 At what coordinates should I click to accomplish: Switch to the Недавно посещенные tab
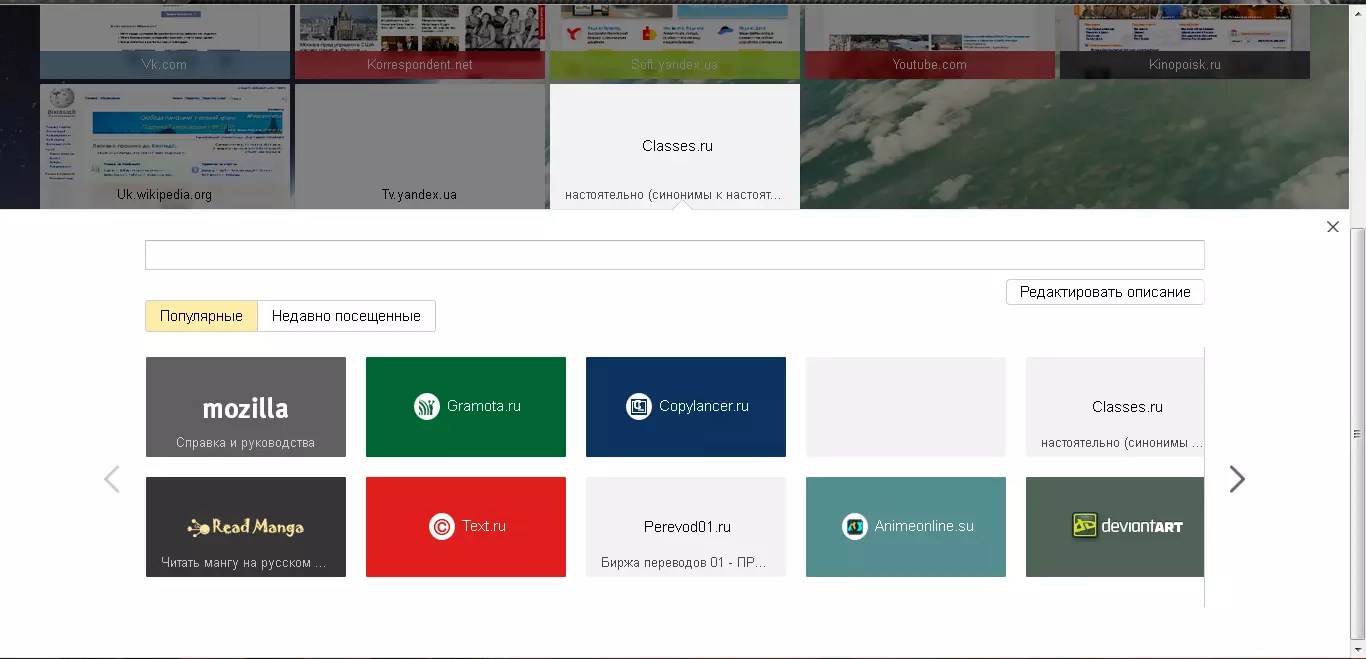pos(346,316)
